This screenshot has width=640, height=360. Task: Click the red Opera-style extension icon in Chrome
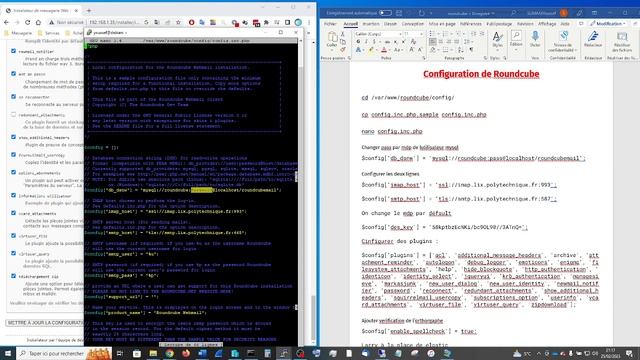point(191,22)
